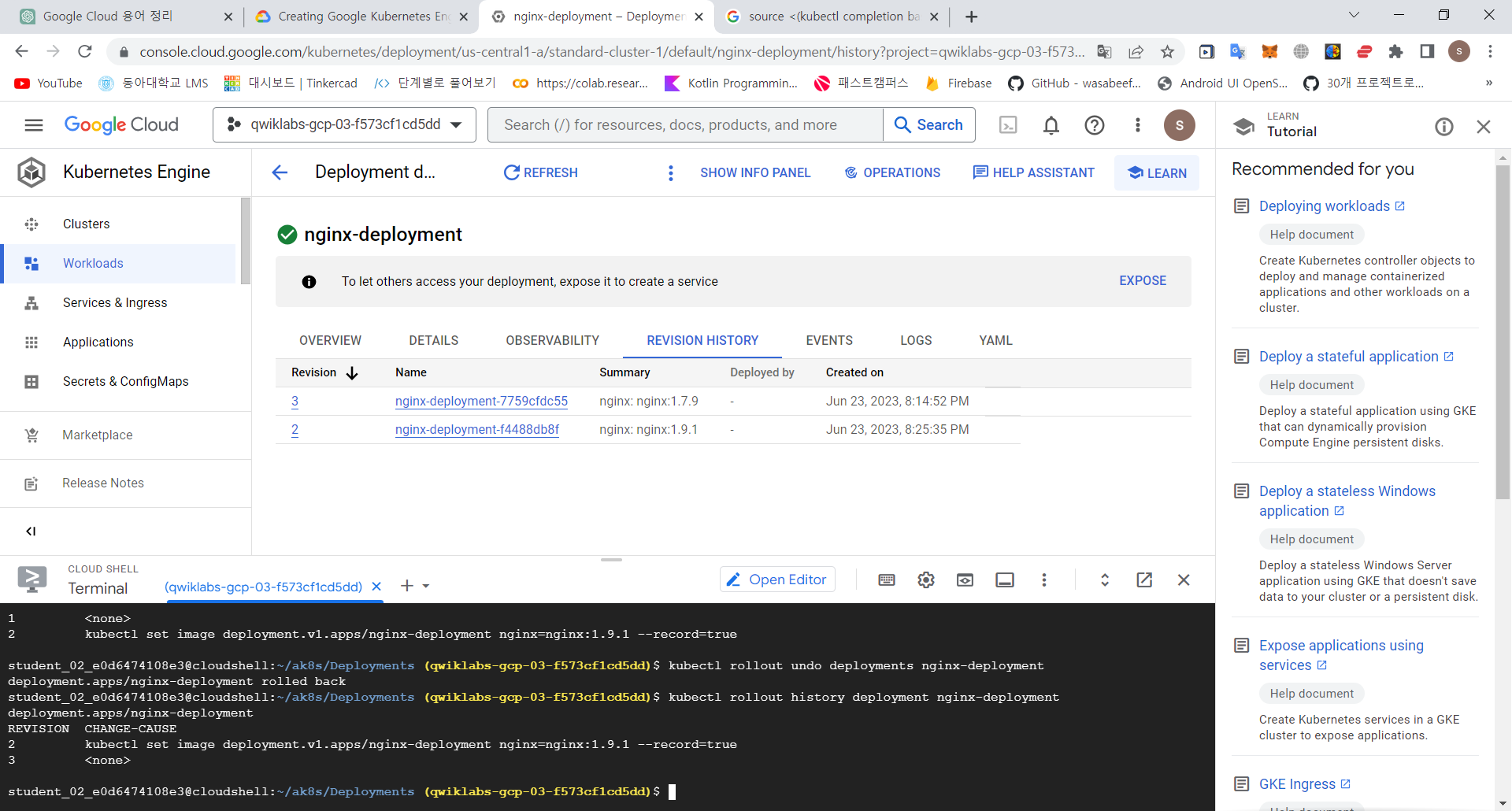
Task: Click the Tutorial info icon
Action: 1443,127
